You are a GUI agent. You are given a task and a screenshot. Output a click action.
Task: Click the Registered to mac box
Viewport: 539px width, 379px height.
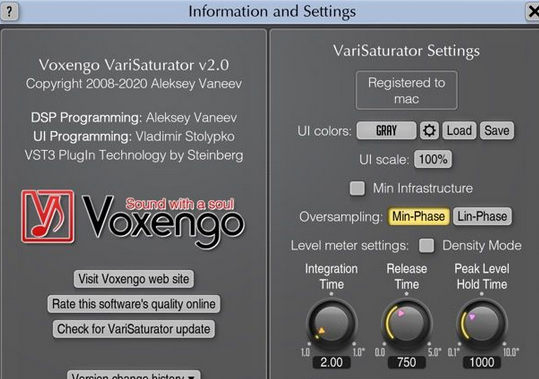click(x=407, y=90)
